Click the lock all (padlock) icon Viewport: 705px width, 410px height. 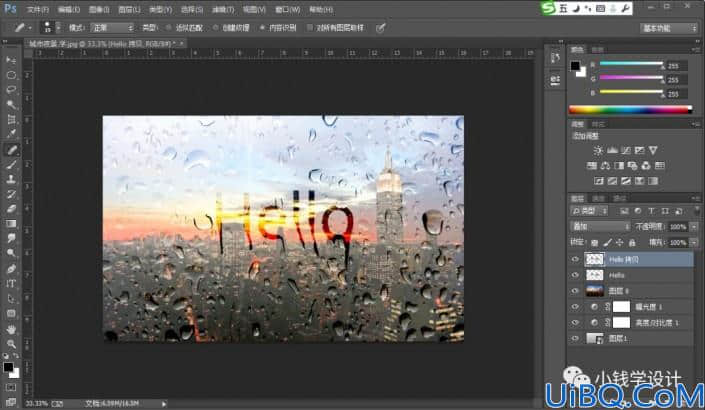632,243
